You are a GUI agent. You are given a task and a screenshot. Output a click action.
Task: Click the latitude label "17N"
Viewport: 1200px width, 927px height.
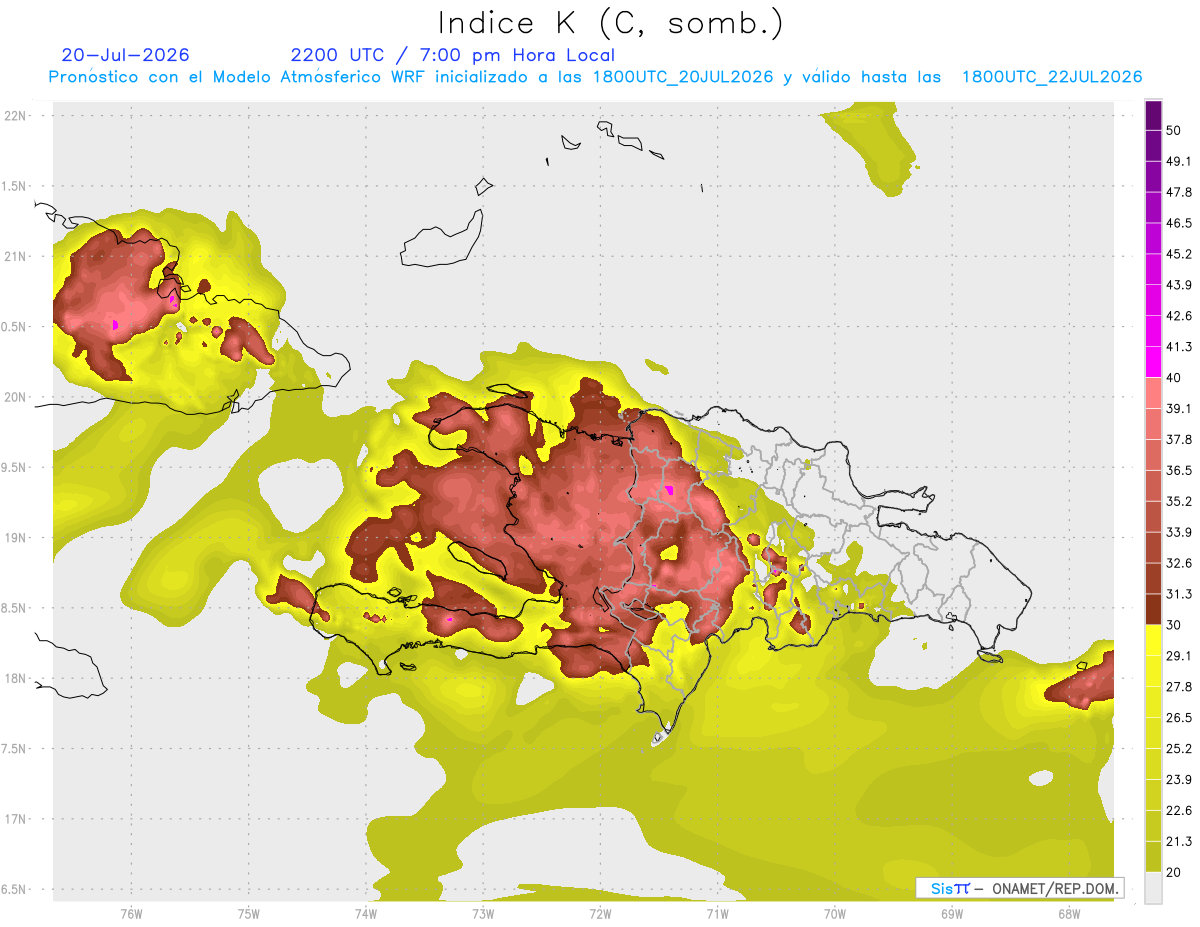(x=17, y=819)
